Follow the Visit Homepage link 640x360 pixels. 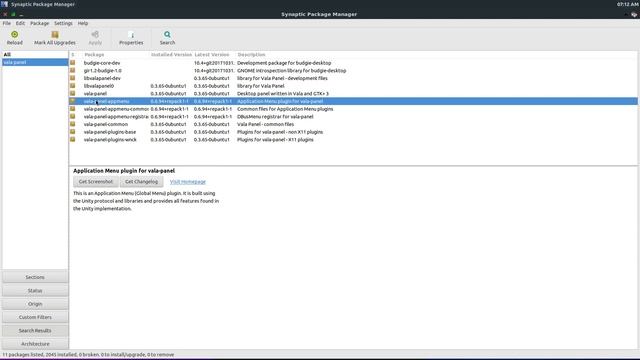pyautogui.click(x=188, y=182)
